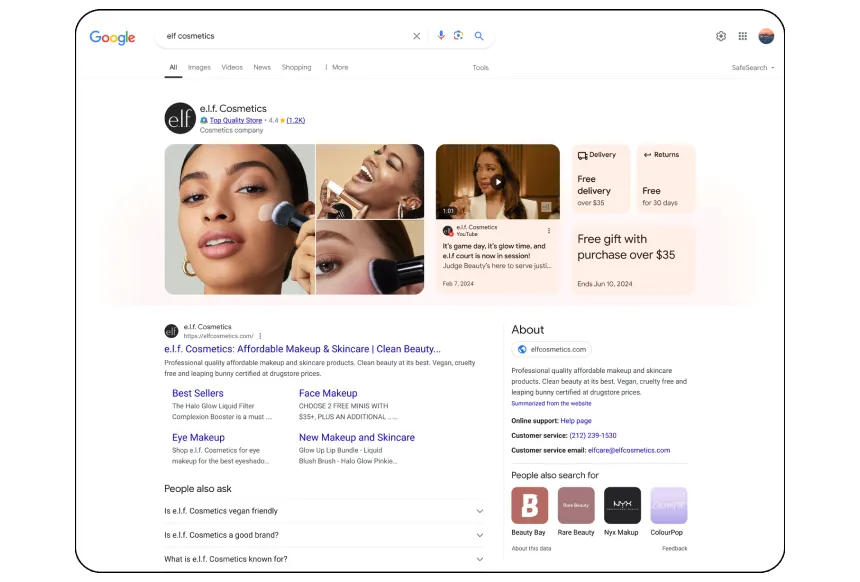
Task: Switch to the Images tab
Action: click(199, 68)
